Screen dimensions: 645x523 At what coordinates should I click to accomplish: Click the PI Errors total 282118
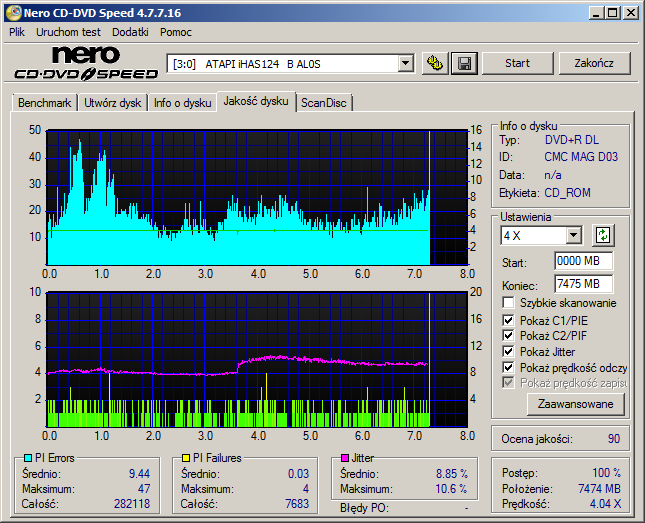[x=132, y=504]
